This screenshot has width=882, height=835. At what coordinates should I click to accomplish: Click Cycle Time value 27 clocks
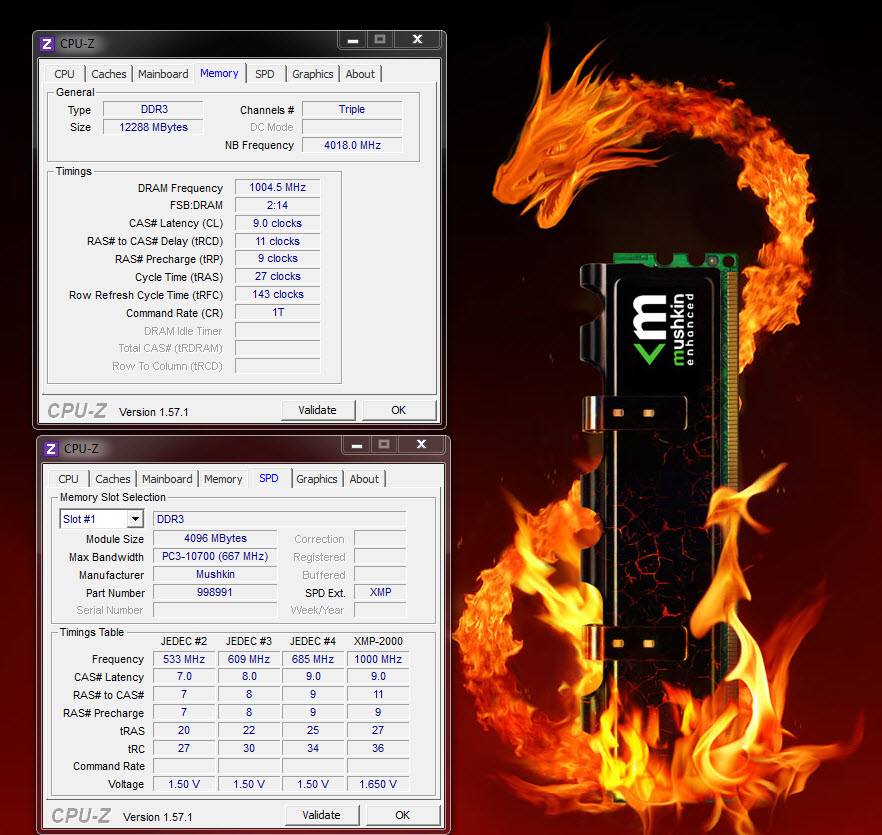(x=277, y=276)
